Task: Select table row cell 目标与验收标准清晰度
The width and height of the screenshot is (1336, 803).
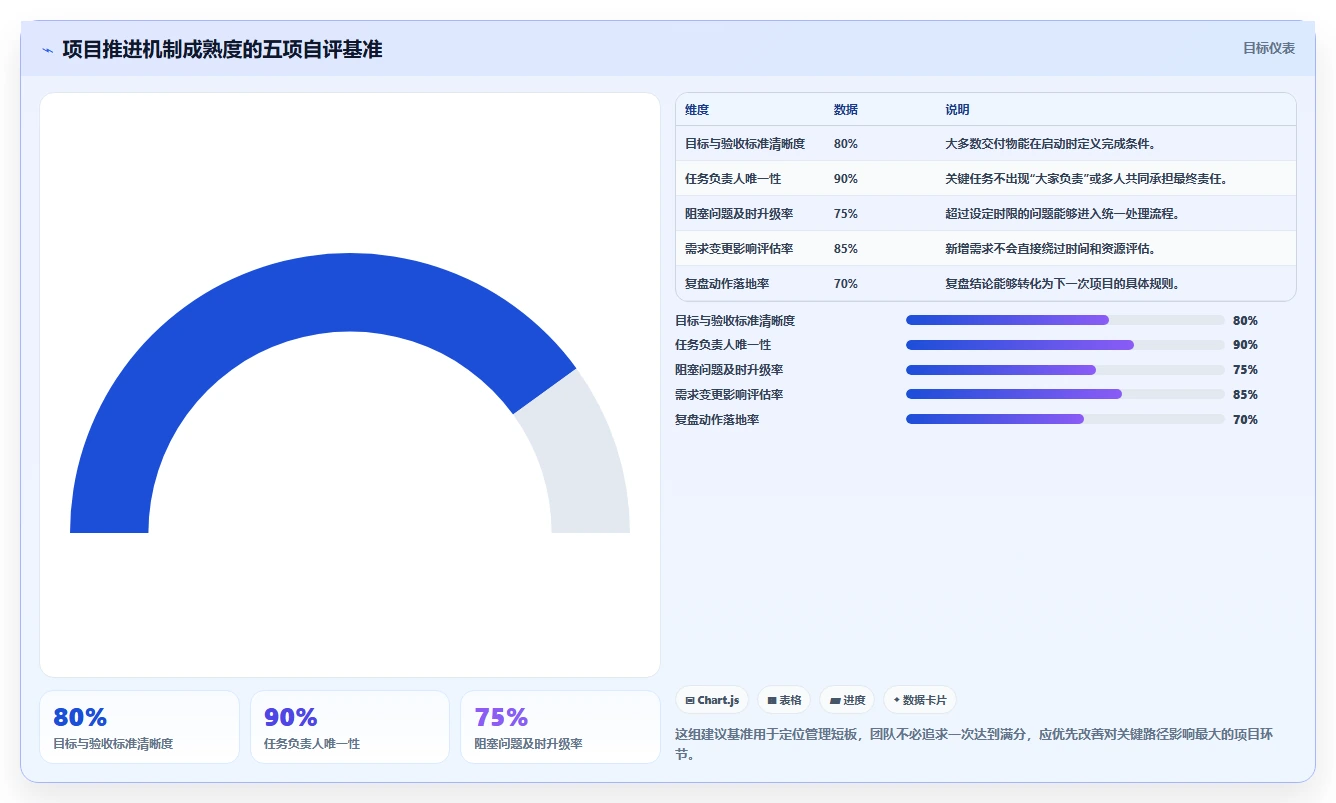Action: coord(745,144)
